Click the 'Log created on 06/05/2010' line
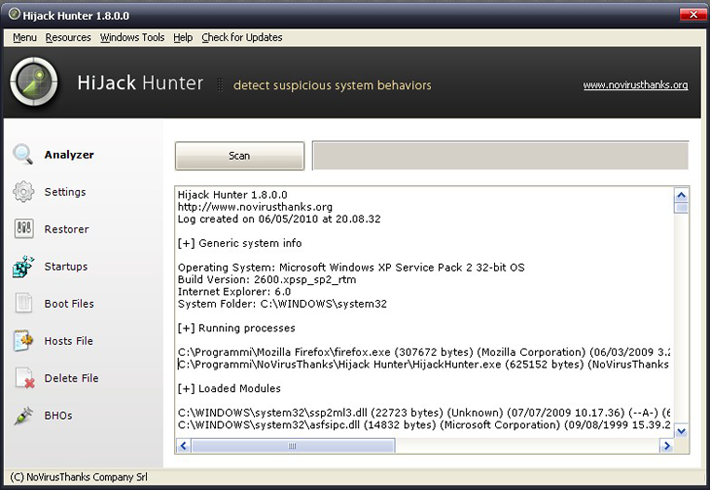Image resolution: width=710 pixels, height=490 pixels. pos(279,219)
